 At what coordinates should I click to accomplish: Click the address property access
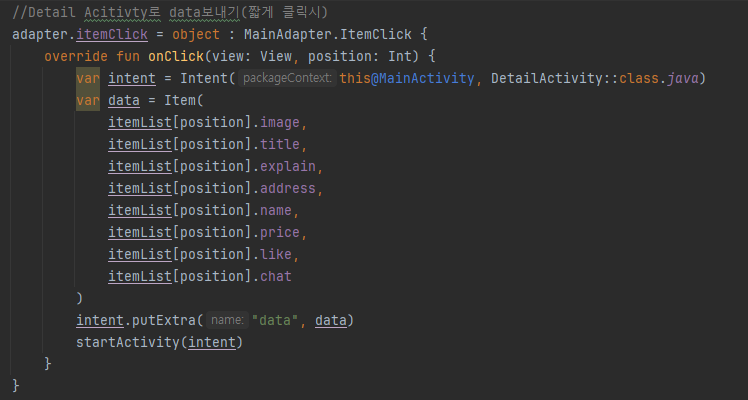click(288, 188)
